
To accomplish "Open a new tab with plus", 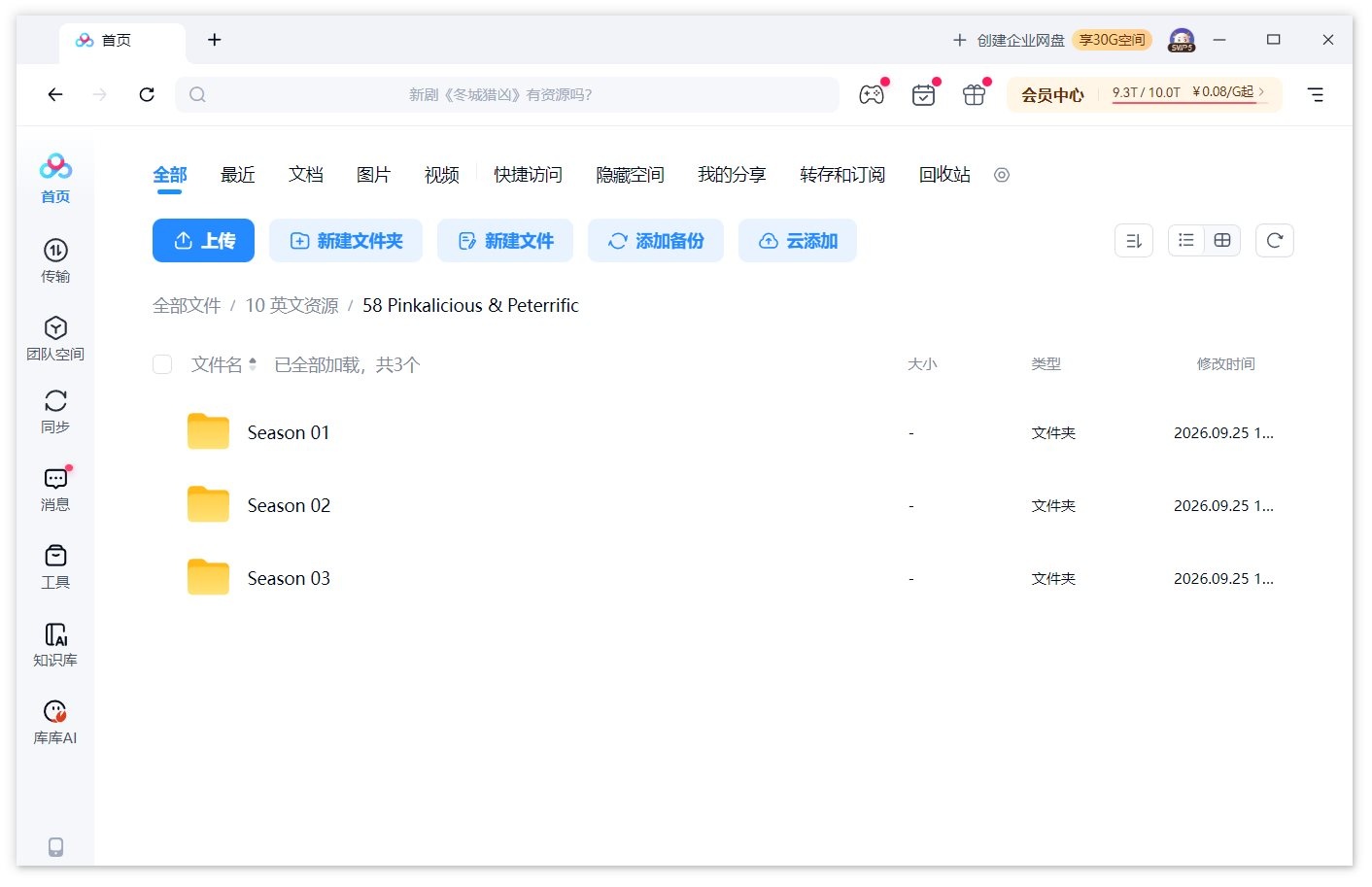I will pos(215,40).
